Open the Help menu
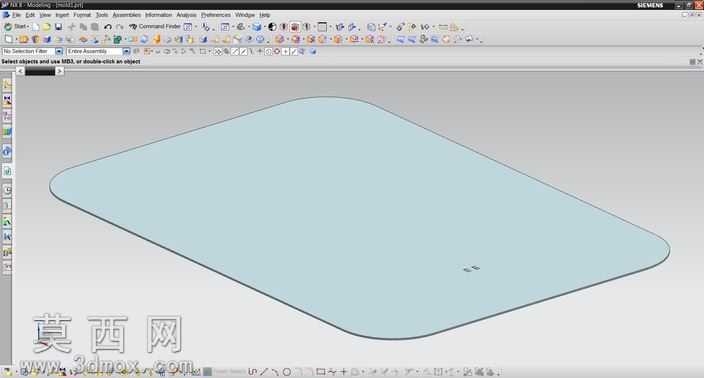The width and height of the screenshot is (704, 378). coord(265,15)
